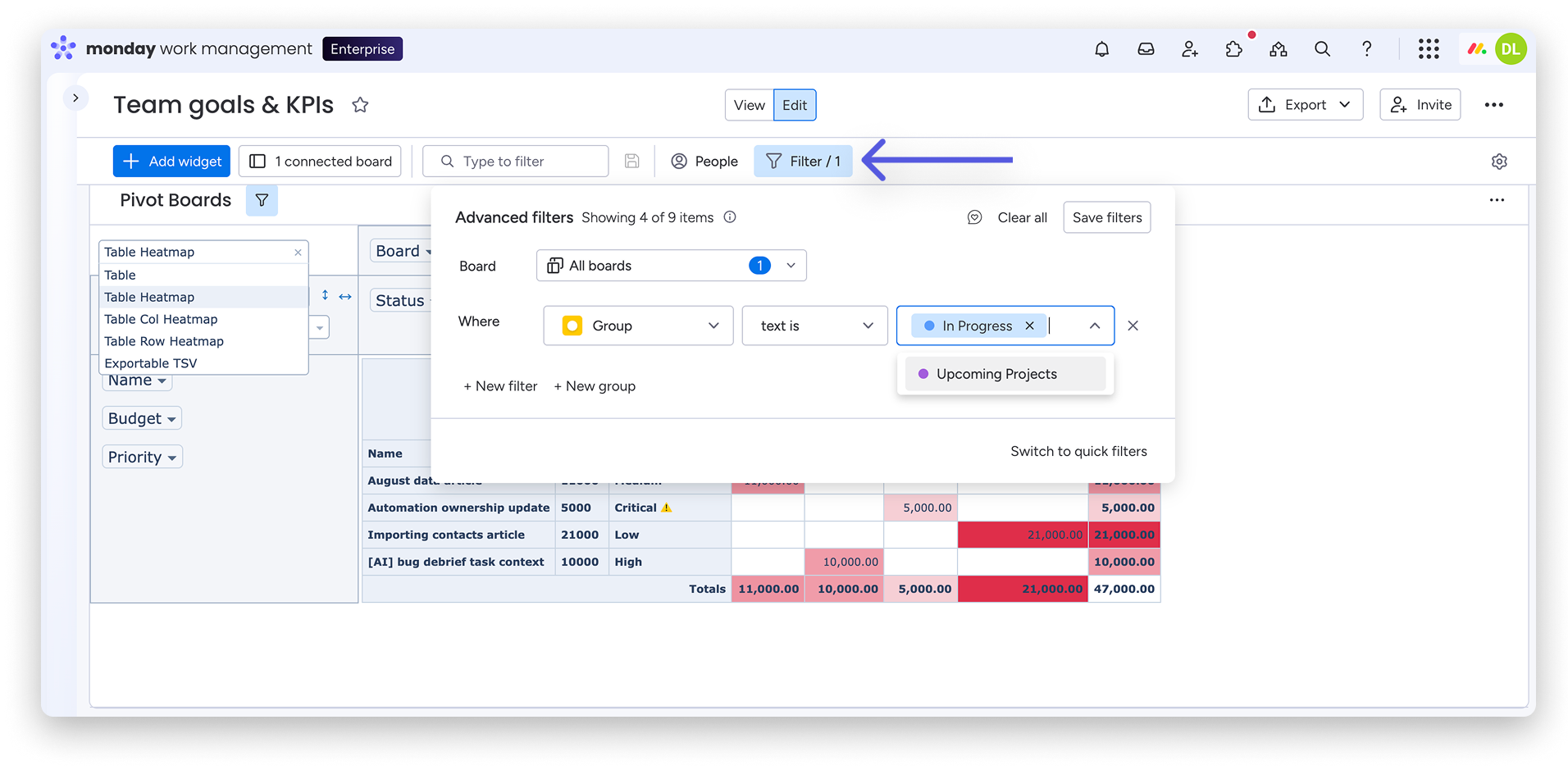Star the Team goals & KPIs board
The height and width of the screenshot is (770, 1568).
pos(360,105)
